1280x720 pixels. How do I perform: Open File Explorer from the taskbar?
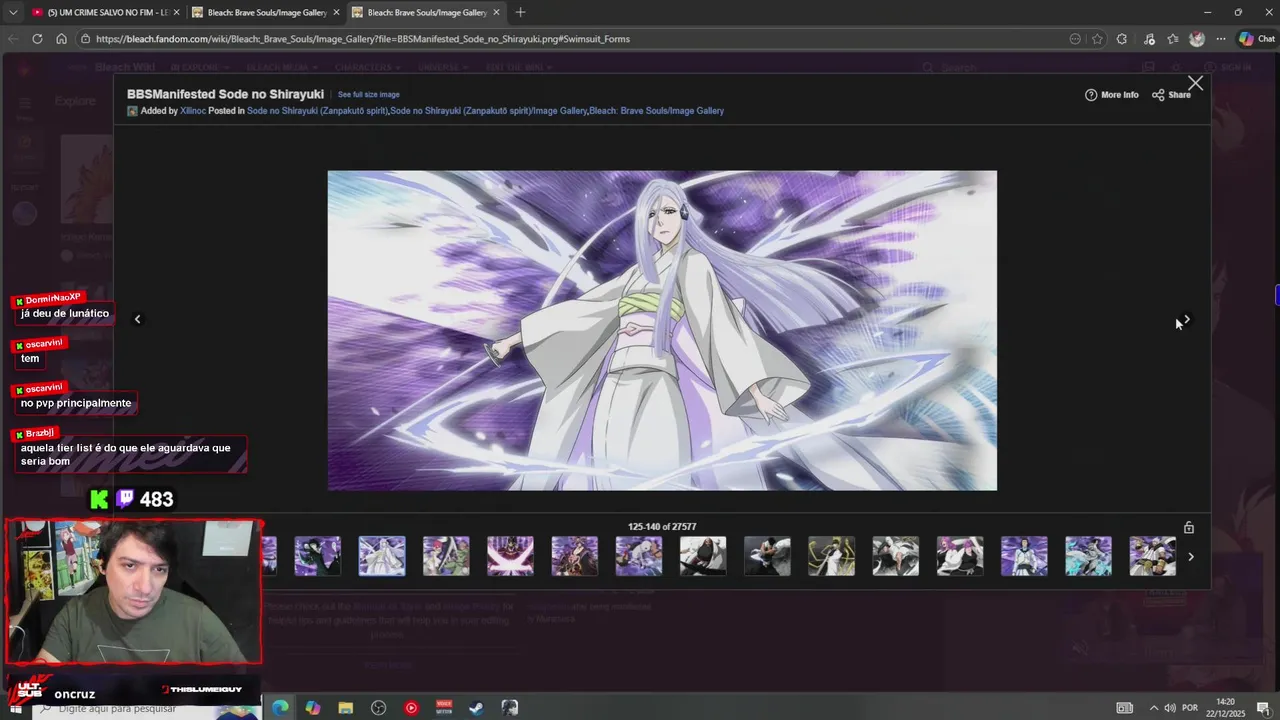coord(346,708)
